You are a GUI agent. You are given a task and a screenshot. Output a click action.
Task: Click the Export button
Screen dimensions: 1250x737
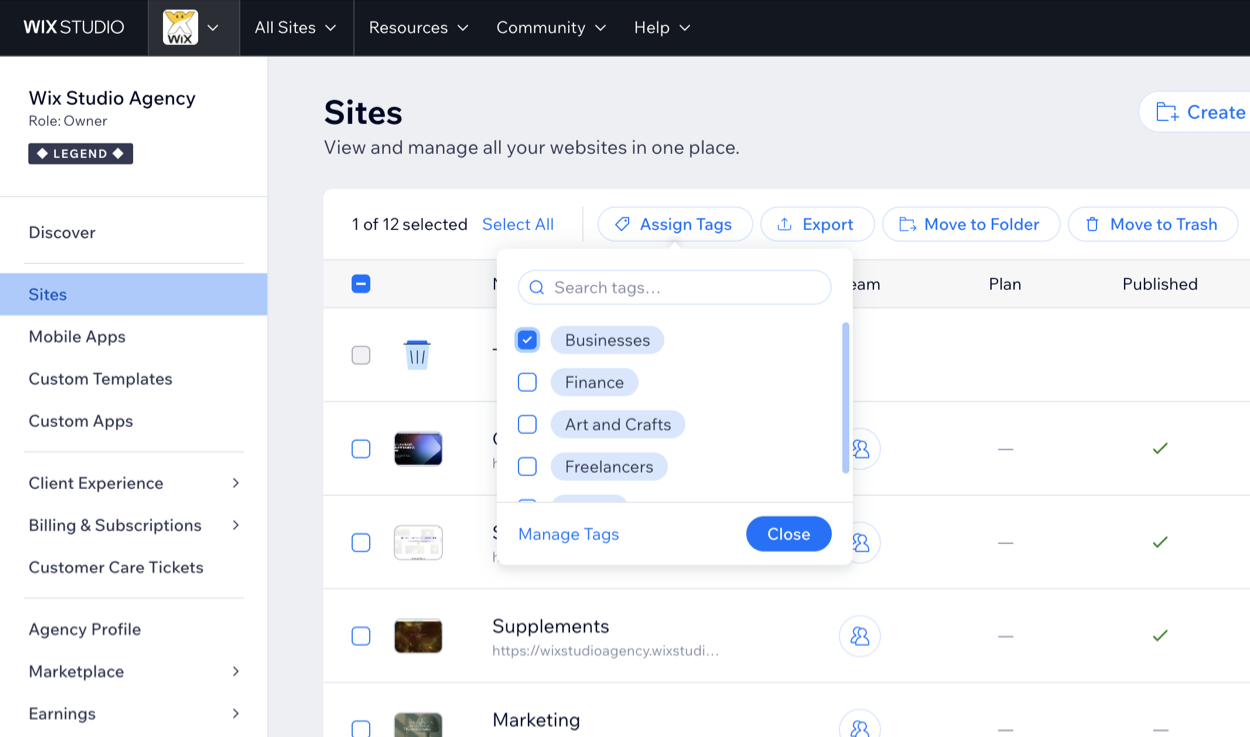coord(817,224)
